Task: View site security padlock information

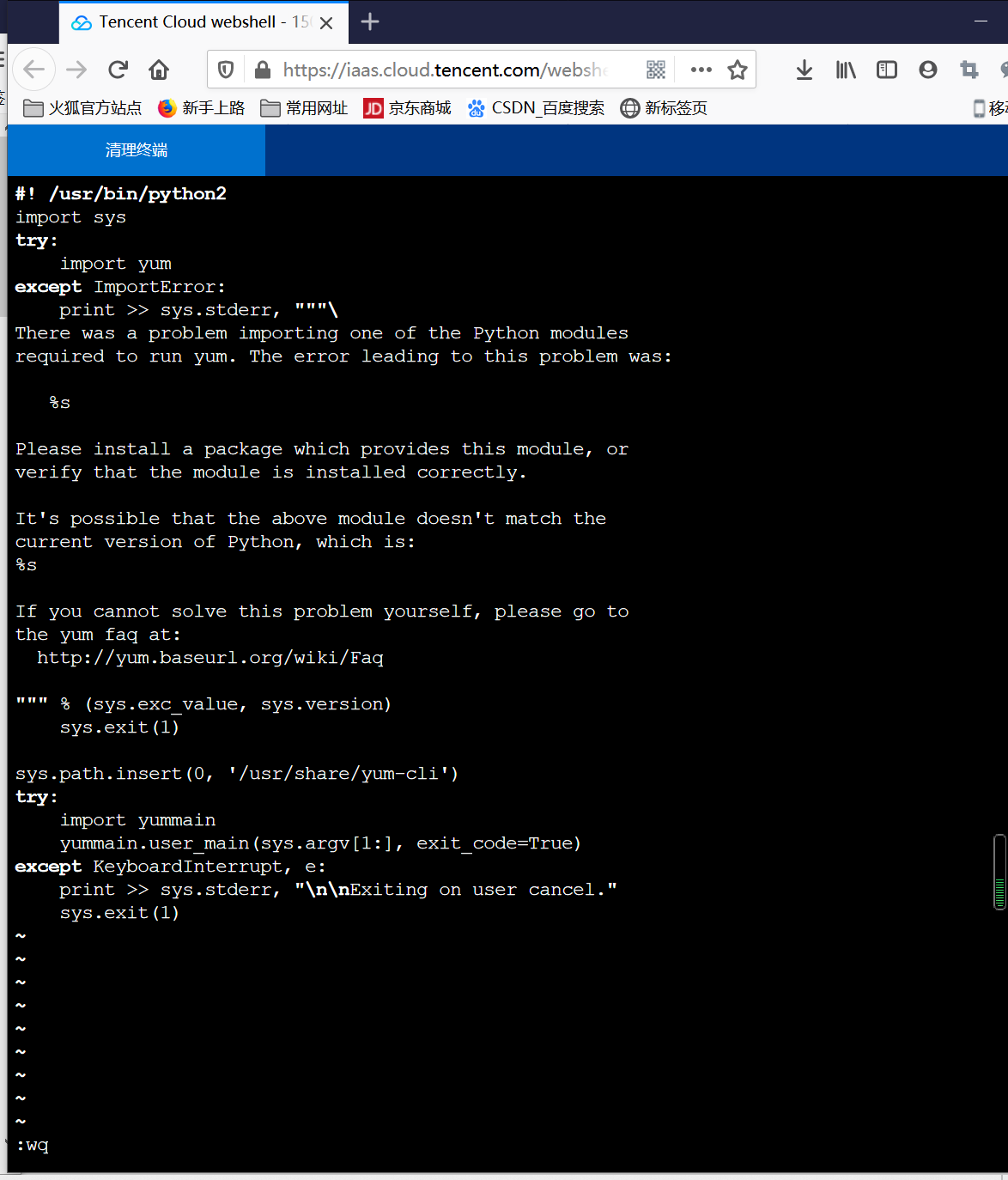Action: (263, 70)
